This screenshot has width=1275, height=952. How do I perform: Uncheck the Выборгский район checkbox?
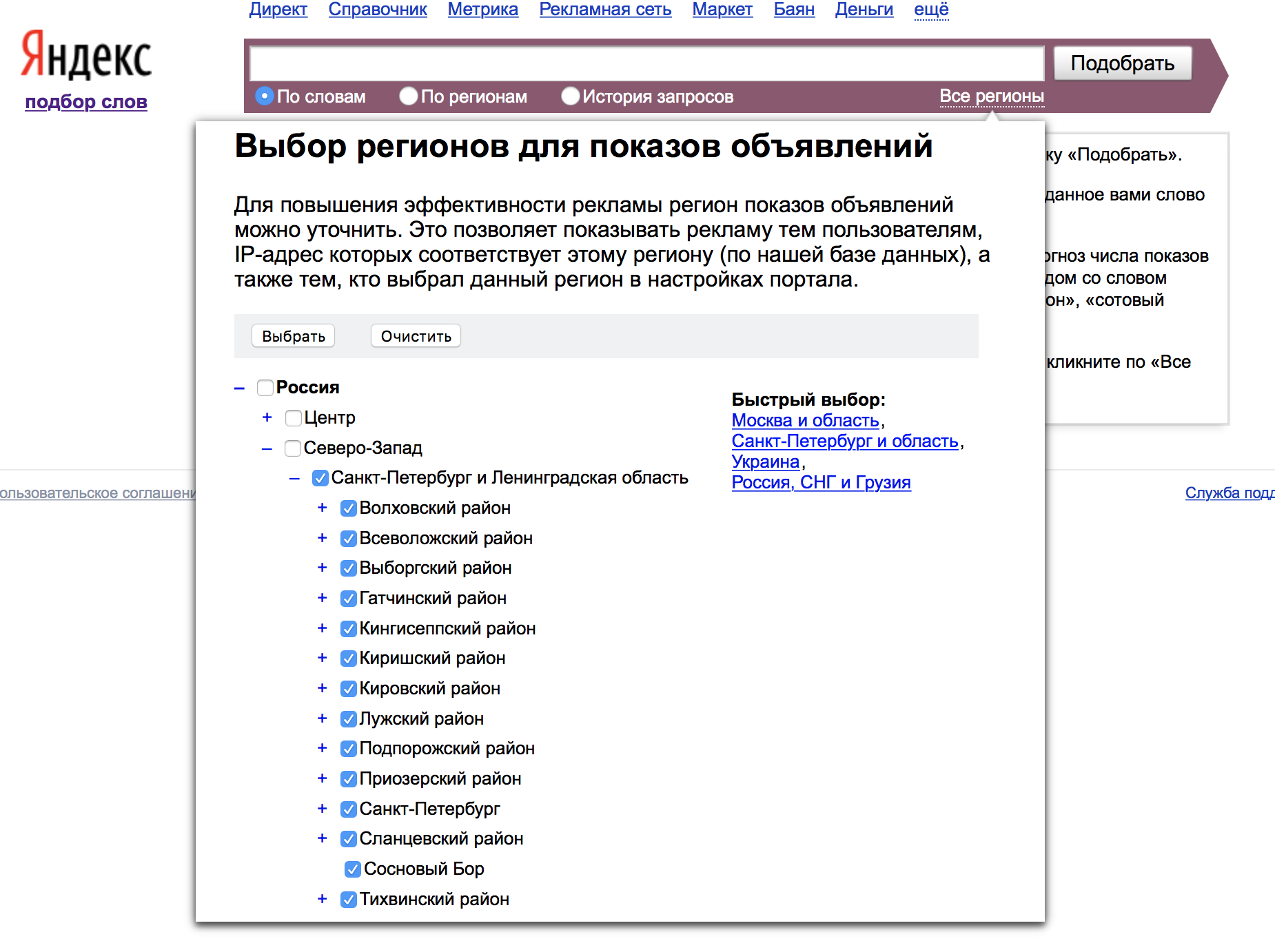point(349,568)
